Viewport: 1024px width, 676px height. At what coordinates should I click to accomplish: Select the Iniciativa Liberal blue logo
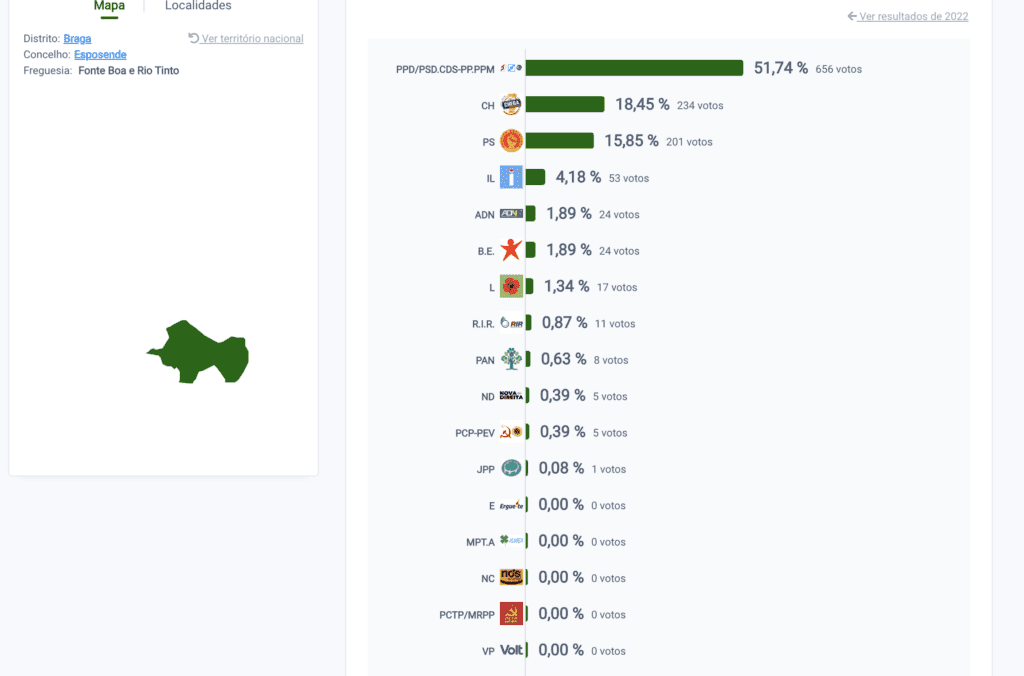[x=511, y=177]
